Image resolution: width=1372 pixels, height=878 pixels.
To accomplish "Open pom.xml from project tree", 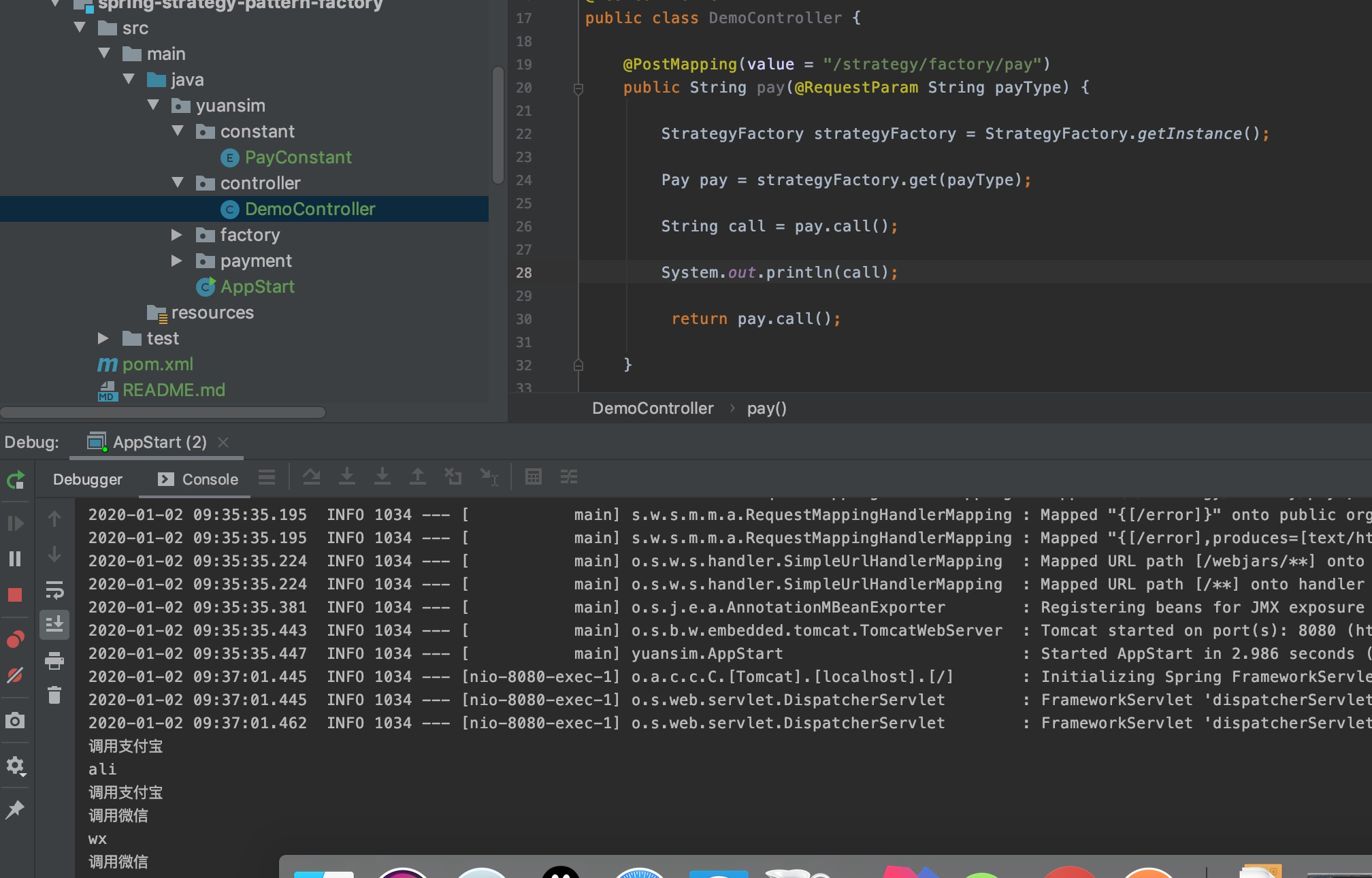I will 157,364.
